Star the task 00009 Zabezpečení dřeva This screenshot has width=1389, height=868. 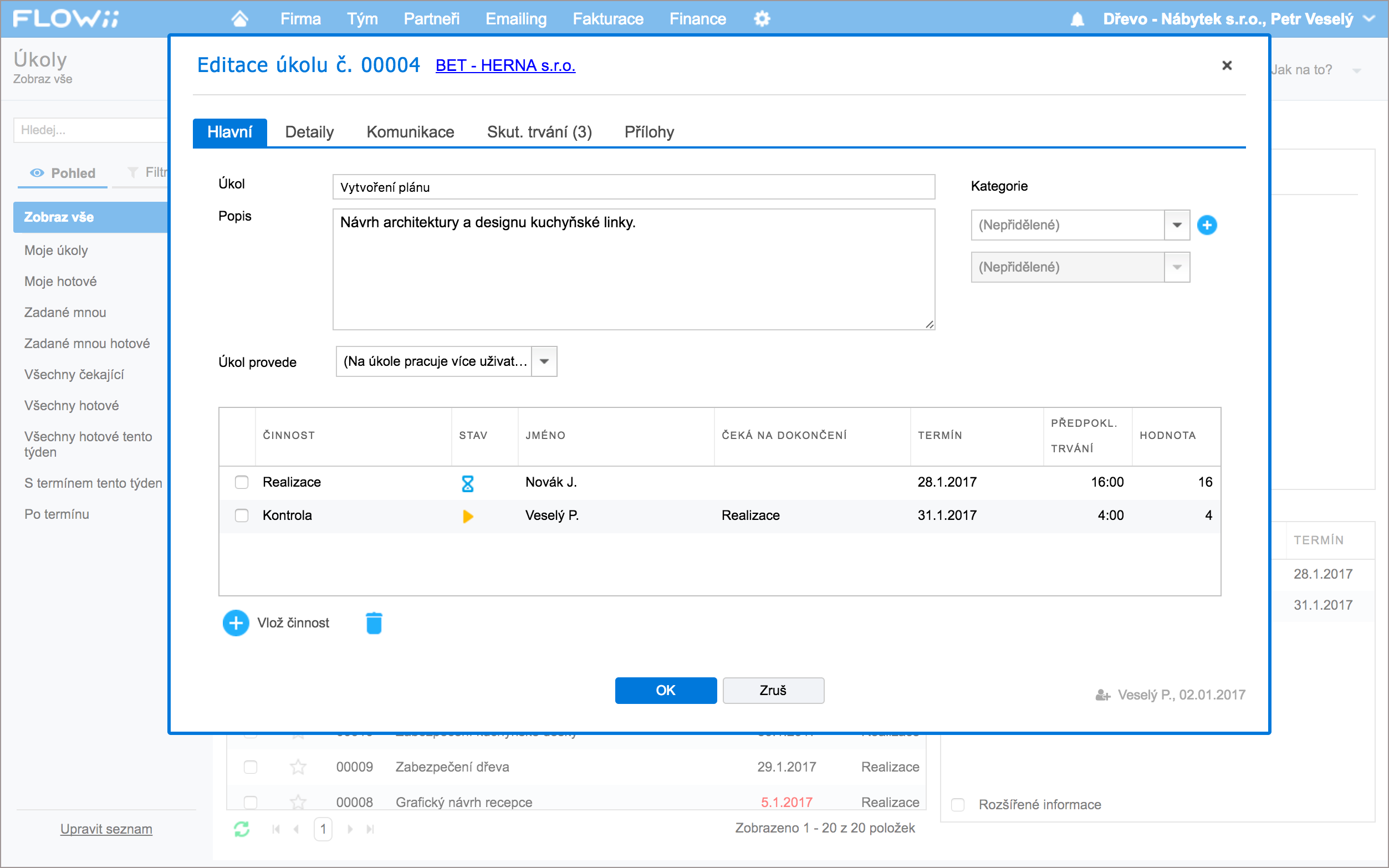(298, 767)
